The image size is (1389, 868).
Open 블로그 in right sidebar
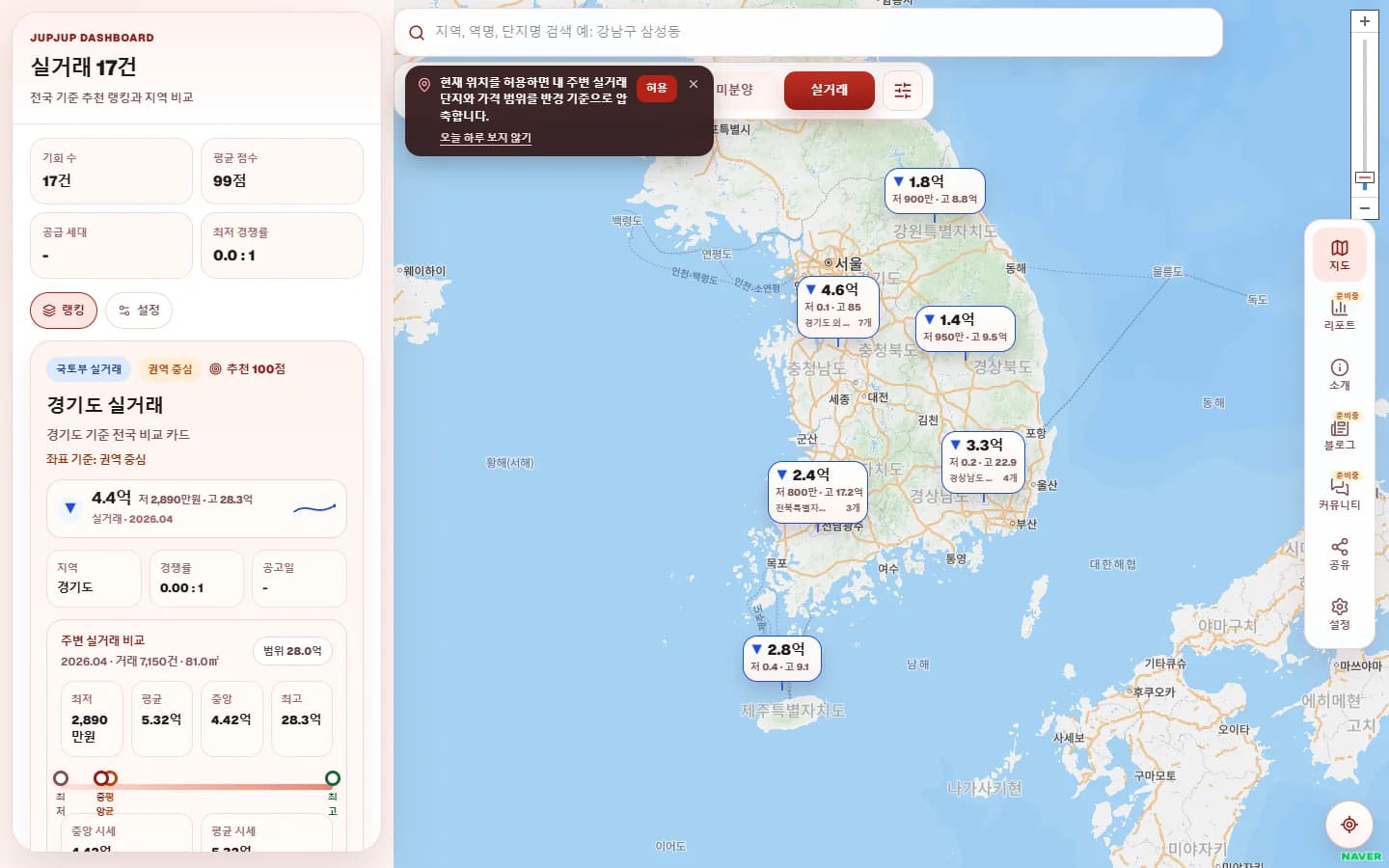pyautogui.click(x=1340, y=434)
